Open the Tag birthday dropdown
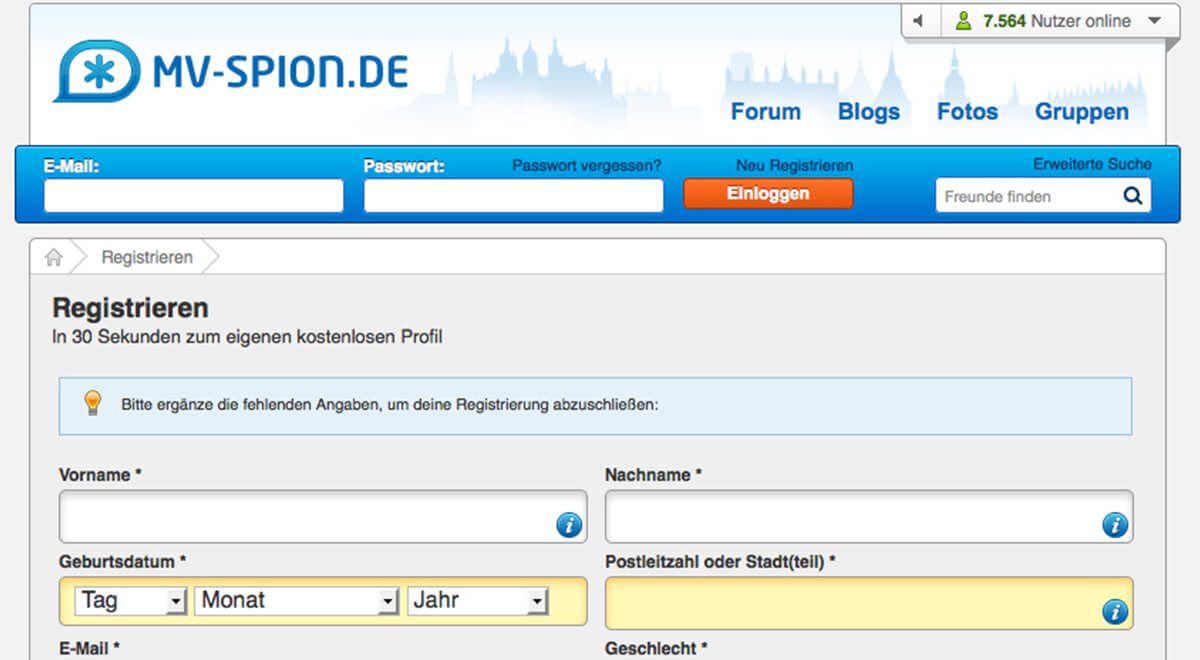The image size is (1200, 660). coord(131,600)
